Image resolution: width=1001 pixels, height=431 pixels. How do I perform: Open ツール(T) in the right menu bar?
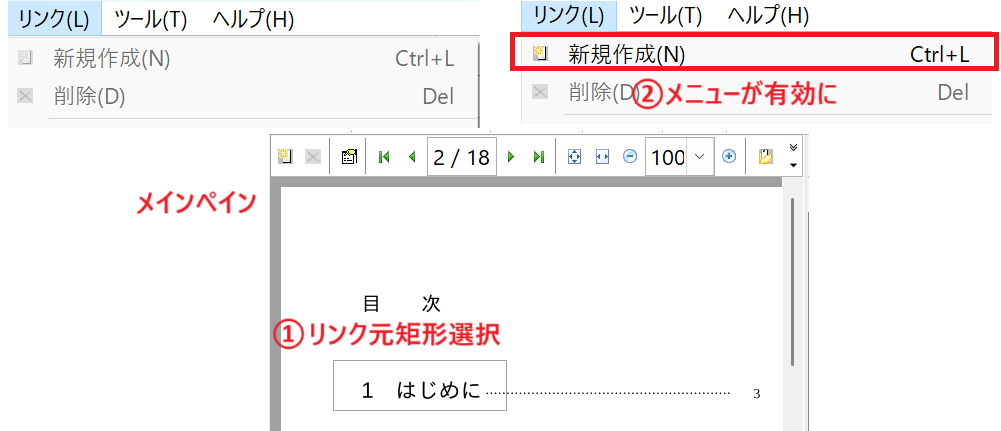[x=665, y=16]
